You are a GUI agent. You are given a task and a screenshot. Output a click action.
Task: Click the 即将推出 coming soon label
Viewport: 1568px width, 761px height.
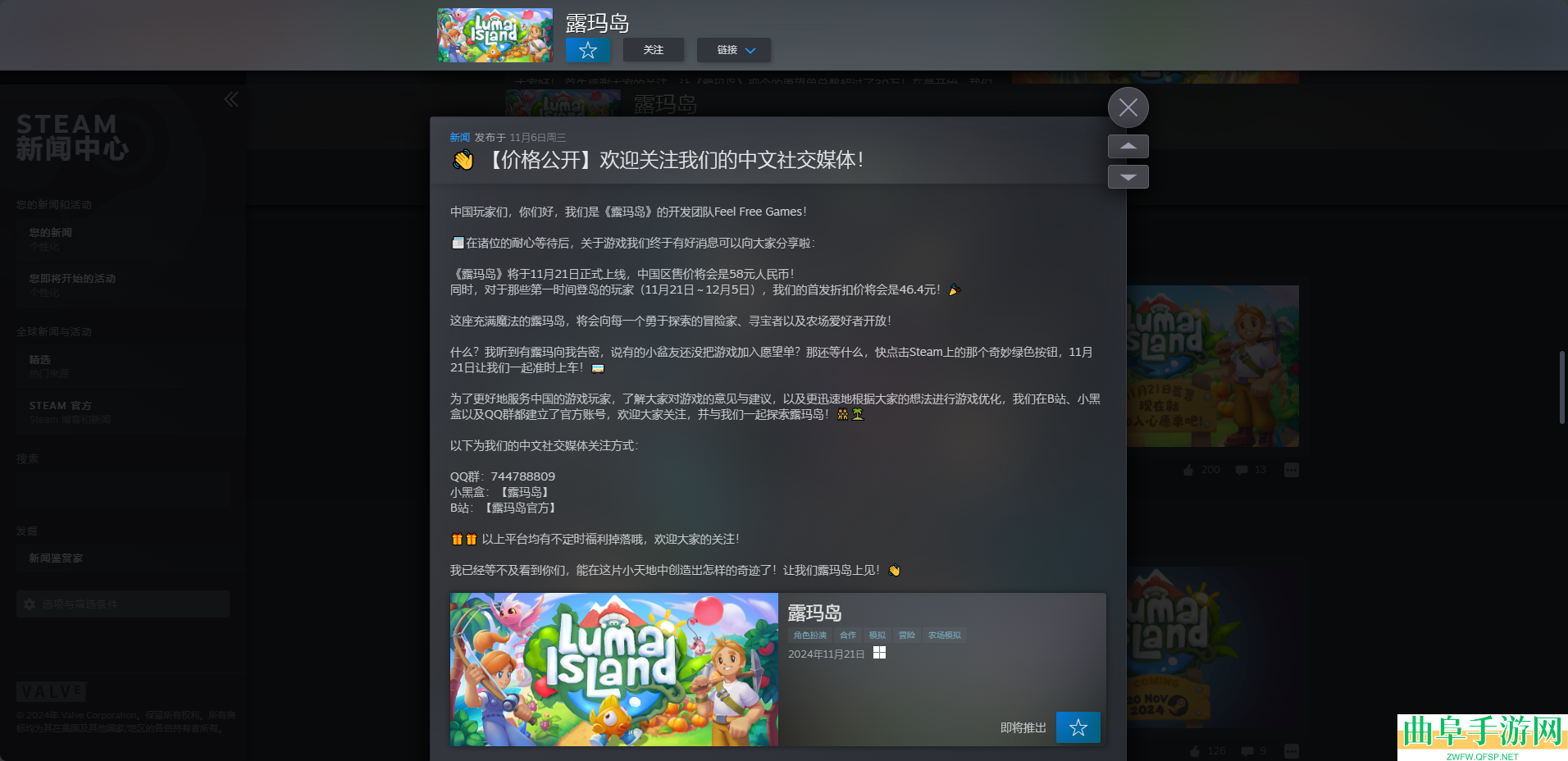click(x=1023, y=728)
